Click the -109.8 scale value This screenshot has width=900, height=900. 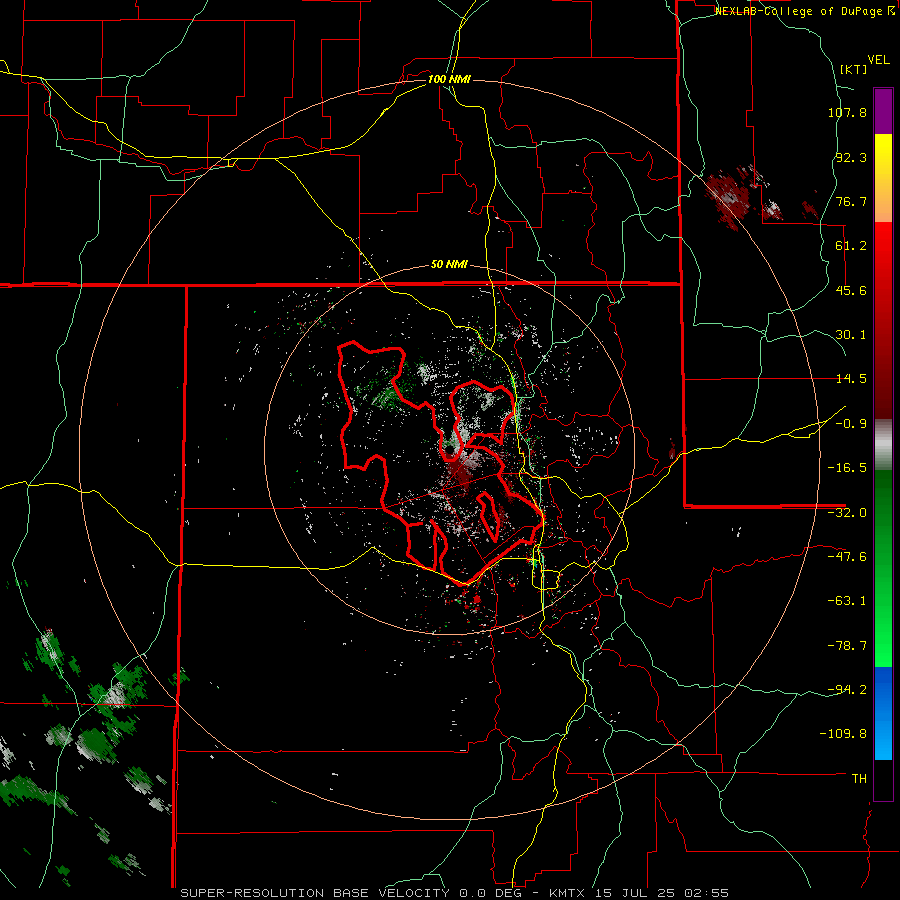pos(844,734)
